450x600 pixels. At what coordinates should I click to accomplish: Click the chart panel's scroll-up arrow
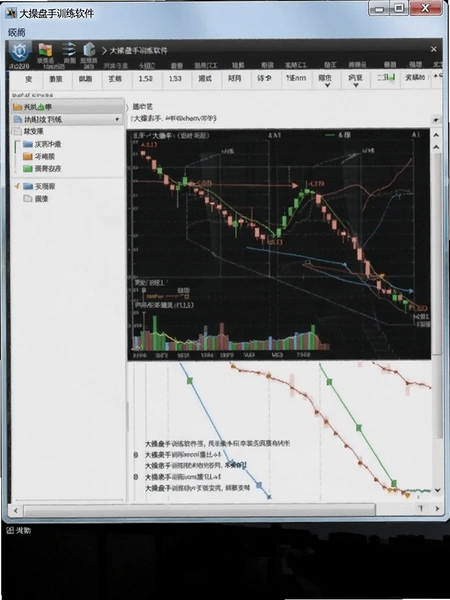[x=436, y=135]
